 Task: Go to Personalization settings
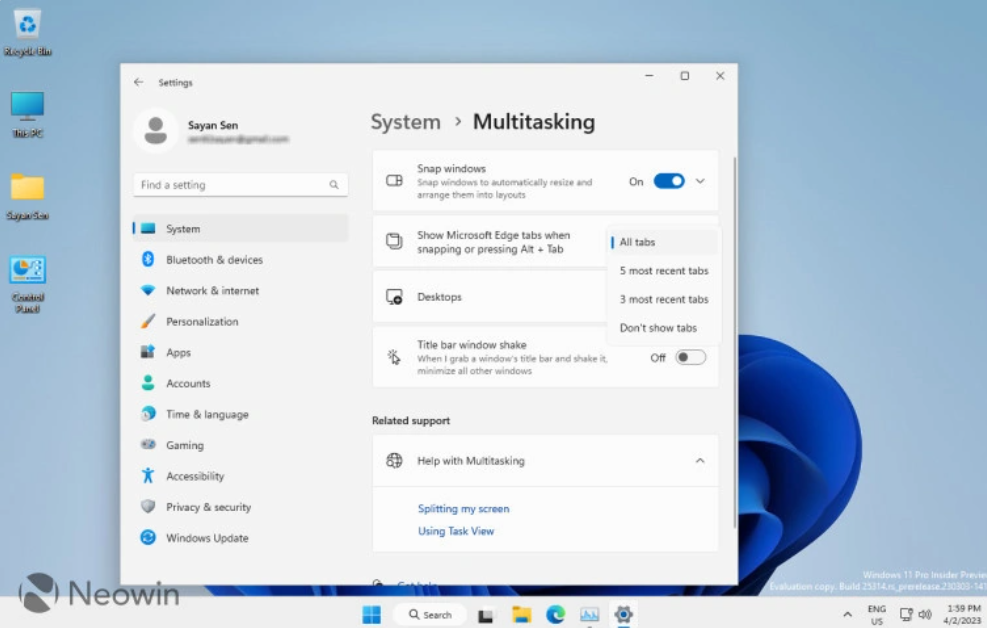240,321
